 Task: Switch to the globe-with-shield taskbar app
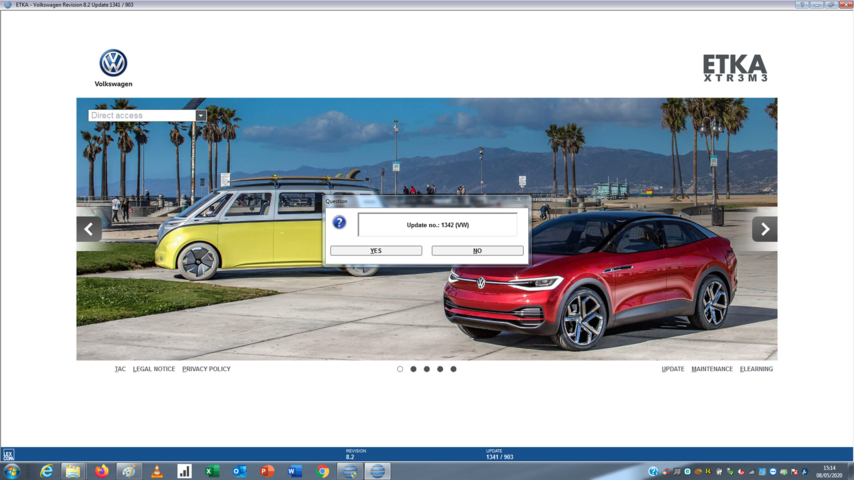[350, 471]
